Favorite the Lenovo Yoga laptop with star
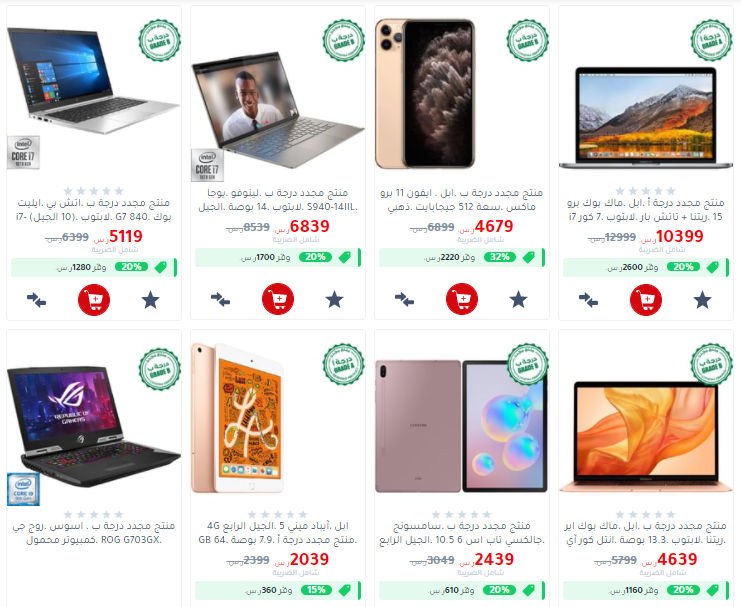The image size is (741, 607). pyautogui.click(x=335, y=299)
